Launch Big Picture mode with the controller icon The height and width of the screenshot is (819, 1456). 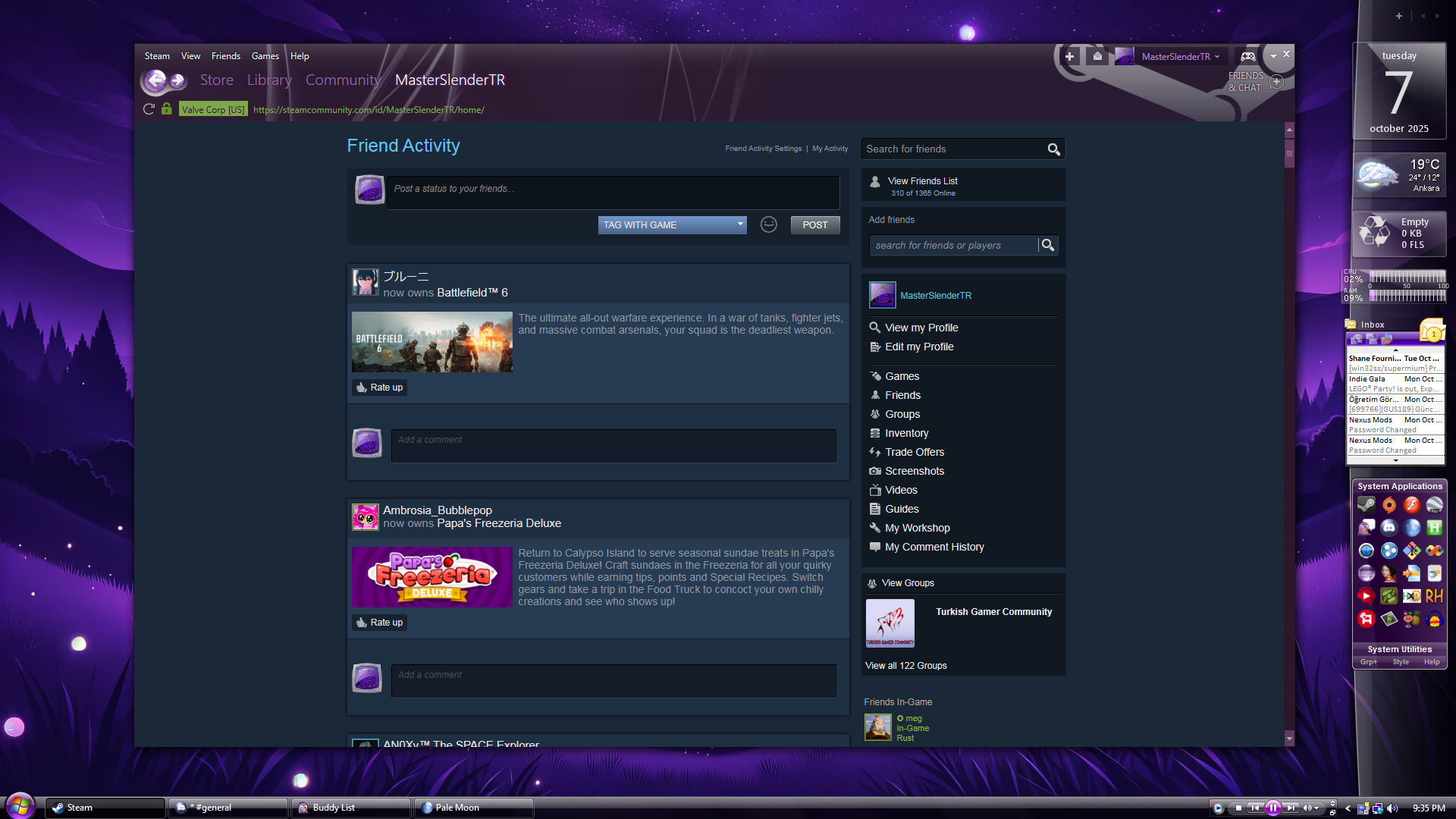pos(1247,56)
